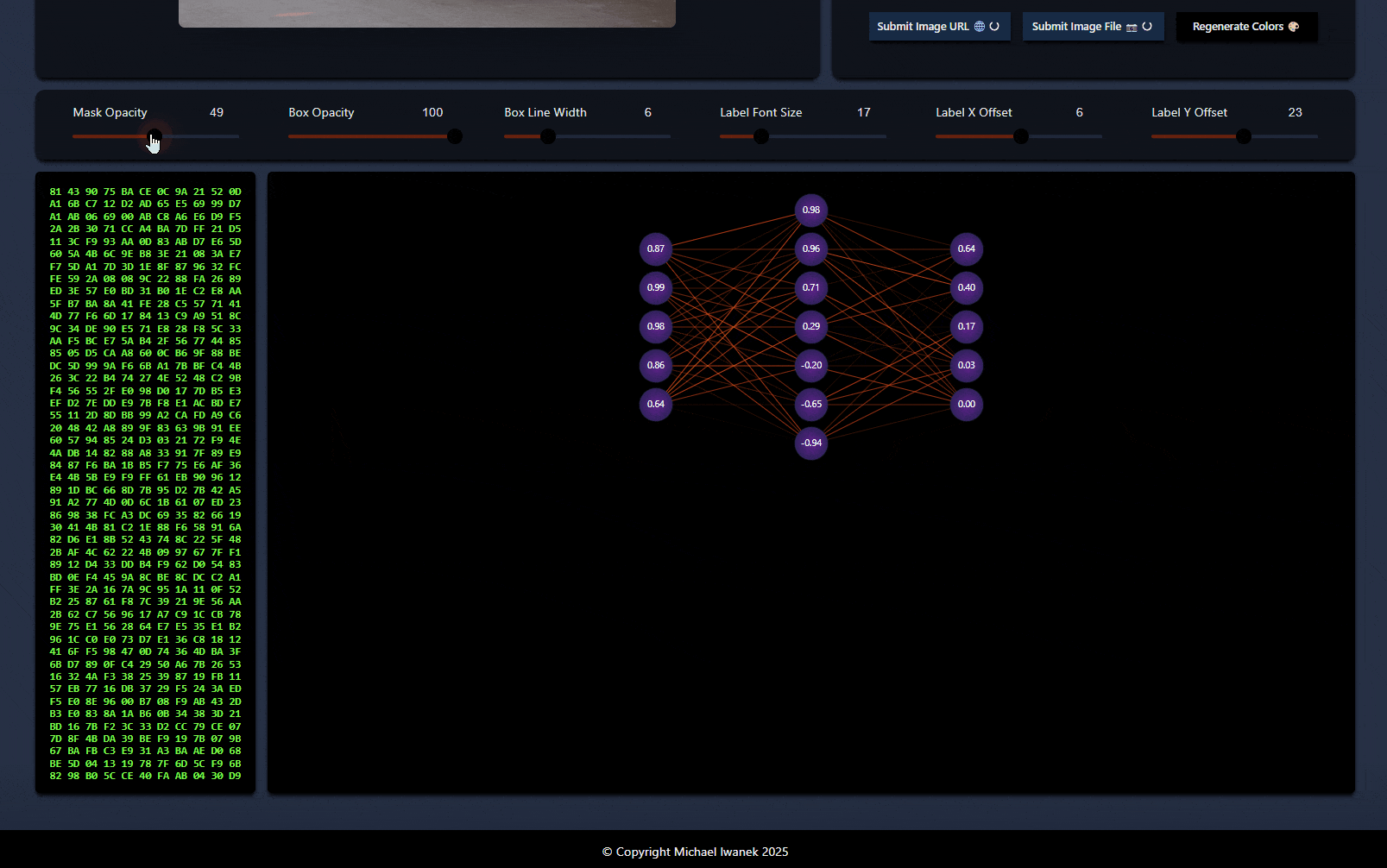Viewport: 1387px width, 868px height.
Task: Click hex row starting A1 6B C7 12
Action: 145,204
